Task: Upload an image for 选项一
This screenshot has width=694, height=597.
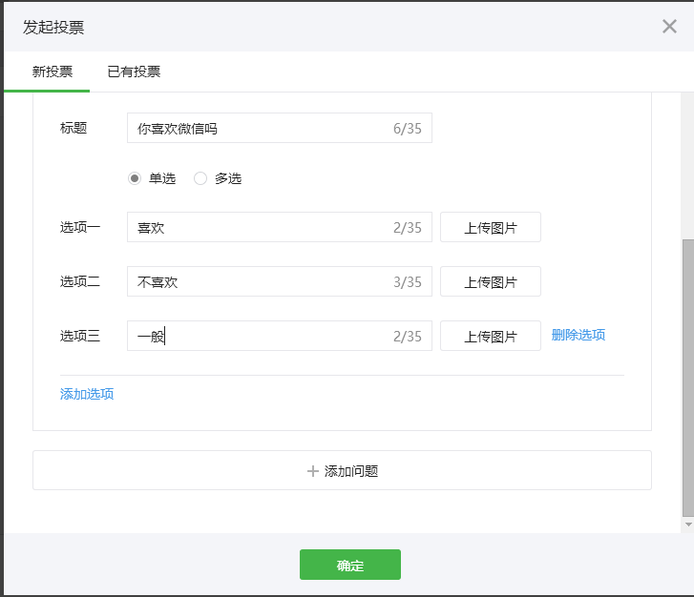Action: coord(490,227)
